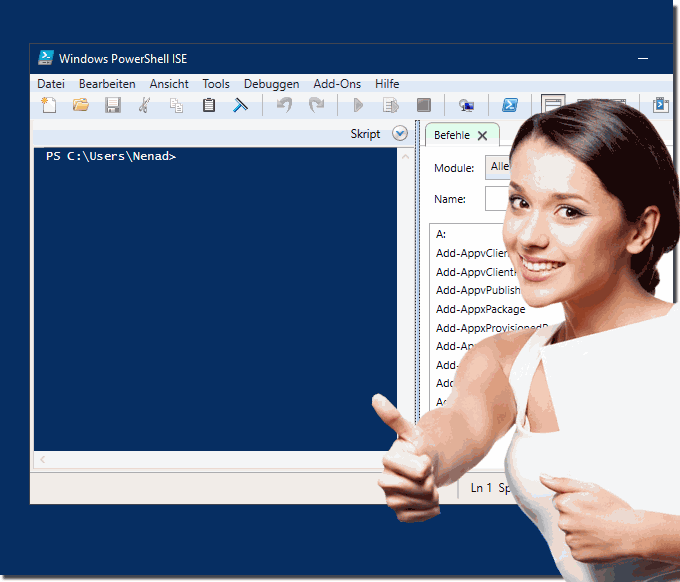Expand the Skript pane with the chevron
This screenshot has height=582, width=680.
(400, 134)
